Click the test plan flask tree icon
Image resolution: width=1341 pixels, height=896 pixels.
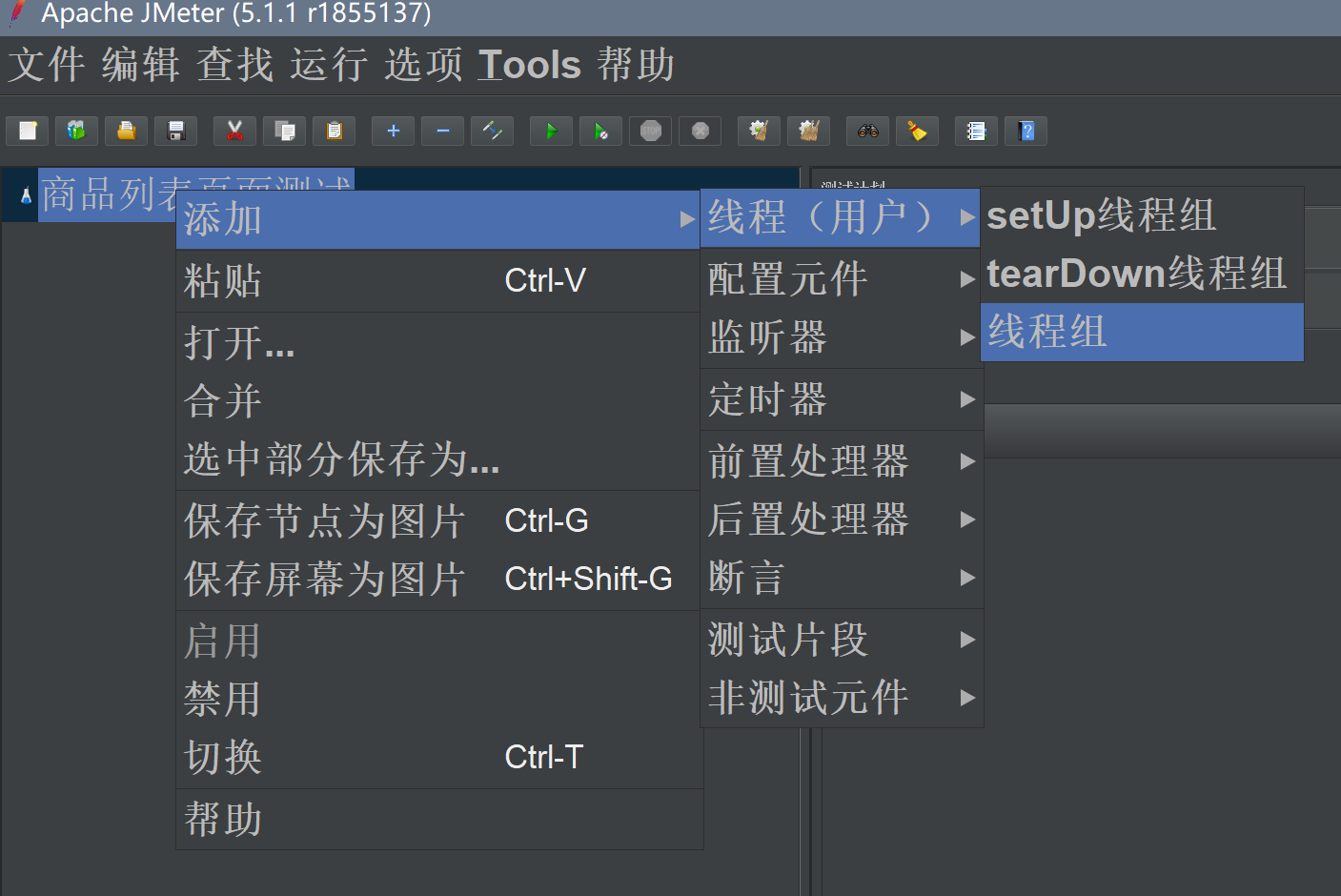26,195
